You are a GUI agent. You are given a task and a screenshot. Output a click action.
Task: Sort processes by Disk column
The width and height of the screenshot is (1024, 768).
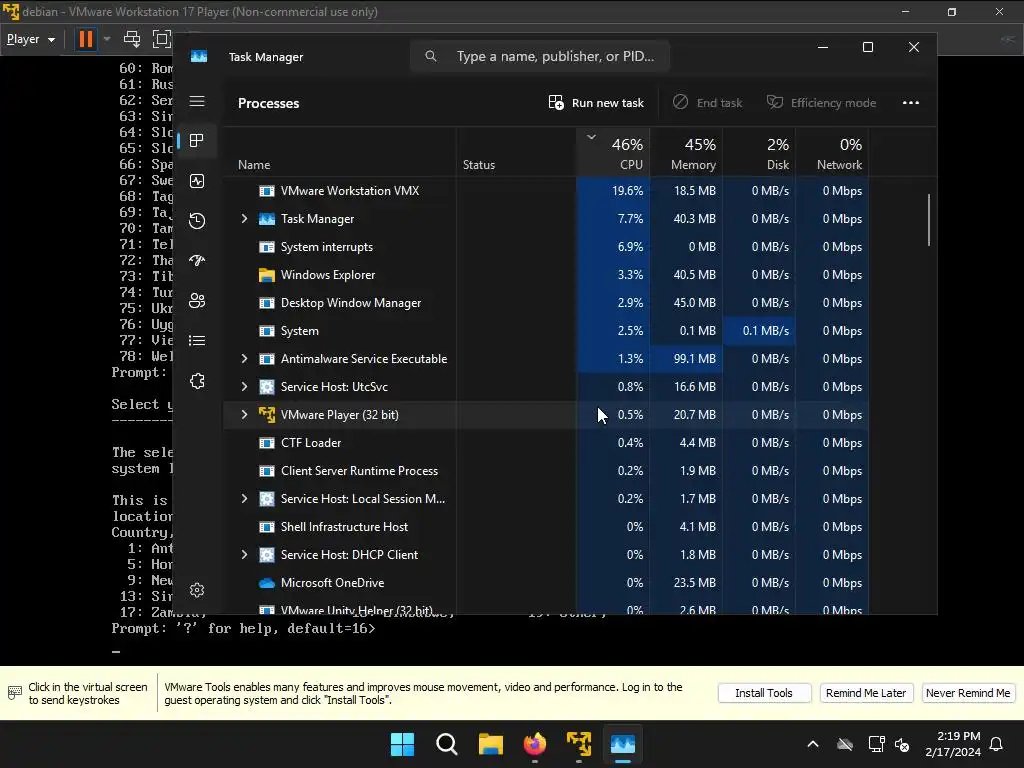759,153
